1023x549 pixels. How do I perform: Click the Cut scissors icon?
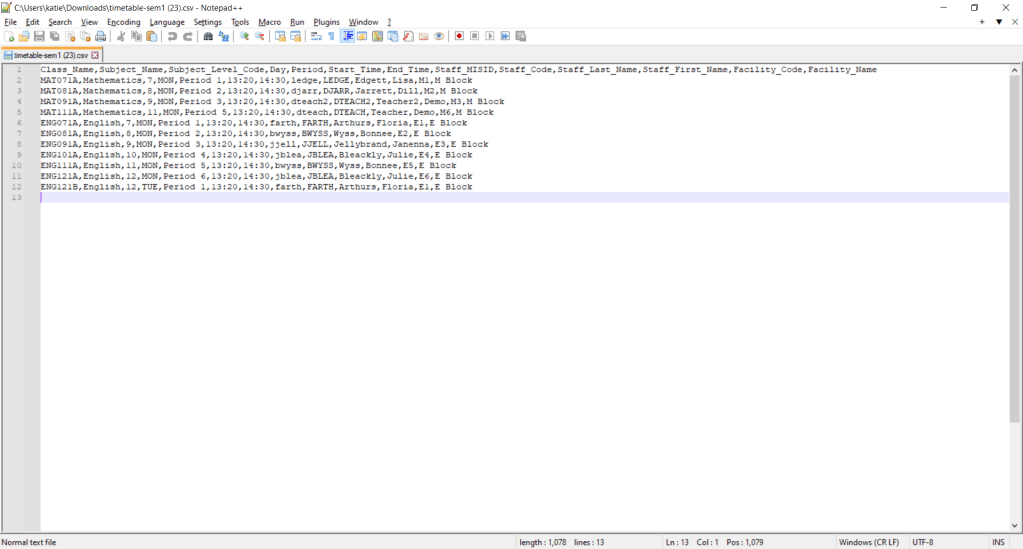point(121,37)
